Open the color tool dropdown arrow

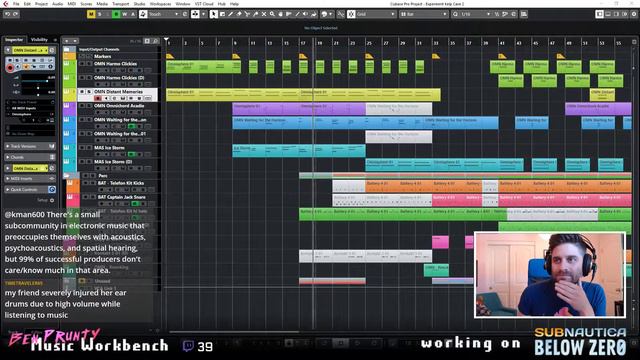[x=331, y=14]
